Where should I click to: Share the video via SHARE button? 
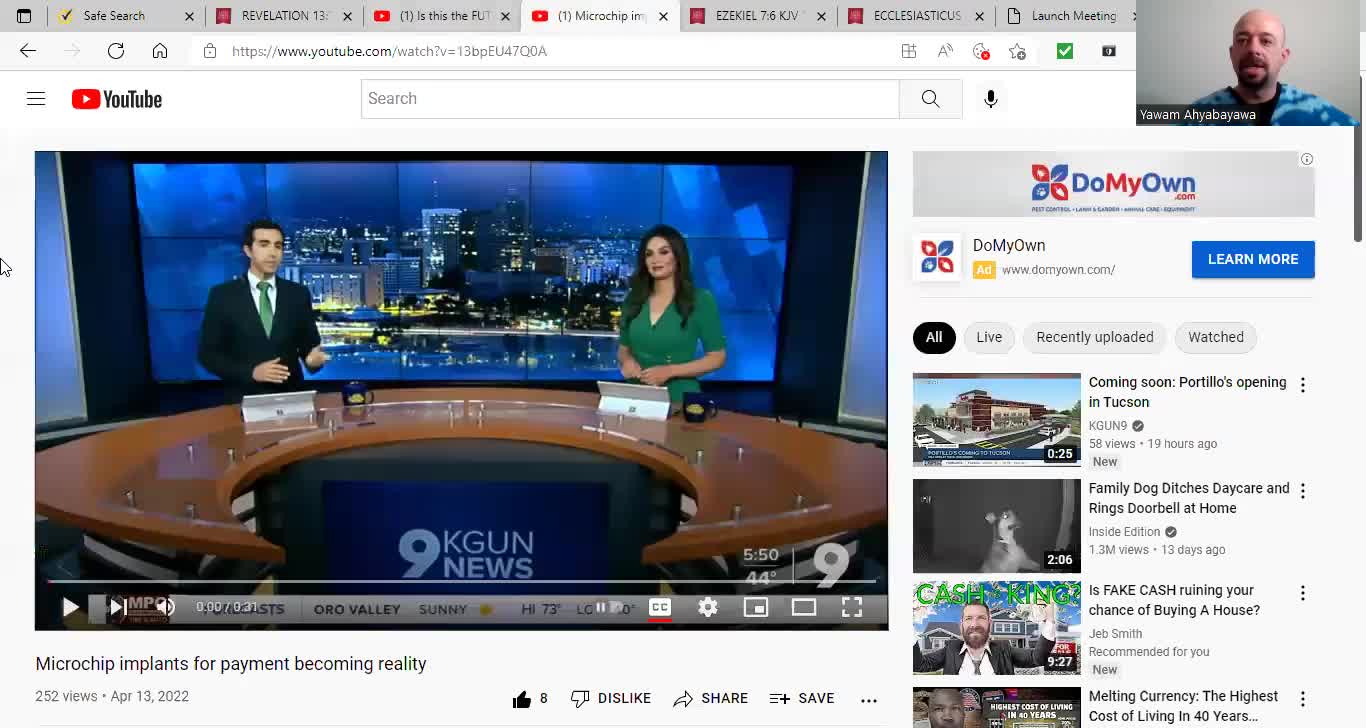711,699
